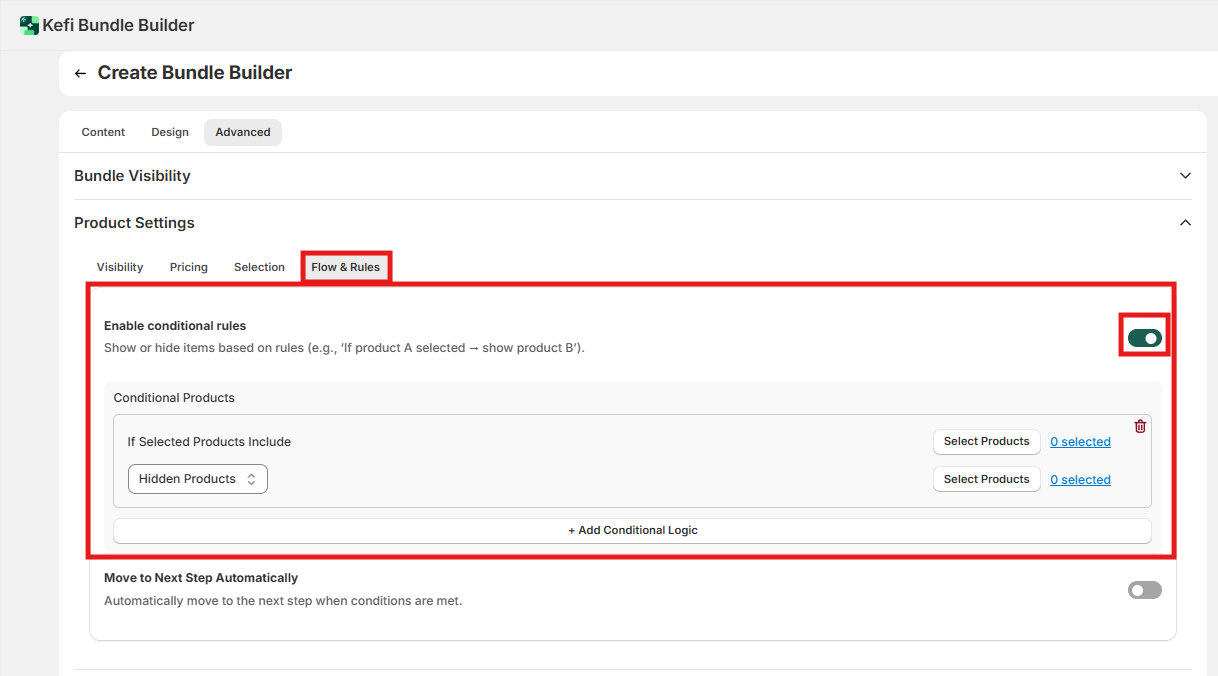Open 0 selected link in Hidden Products row
Screen dimensions: 1218x676
click(x=1080, y=480)
